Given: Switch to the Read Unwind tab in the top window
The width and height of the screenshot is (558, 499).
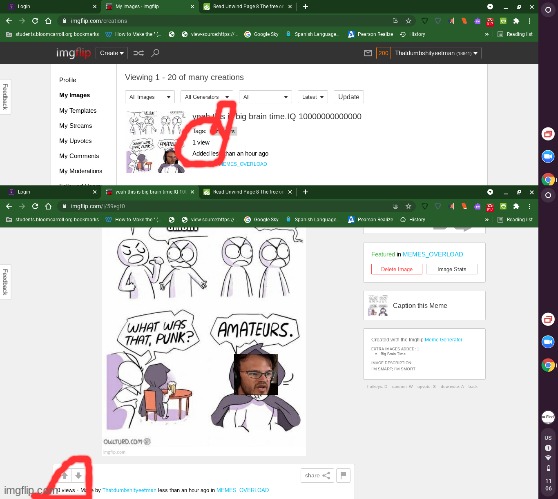Looking at the screenshot, I should 248,6.
